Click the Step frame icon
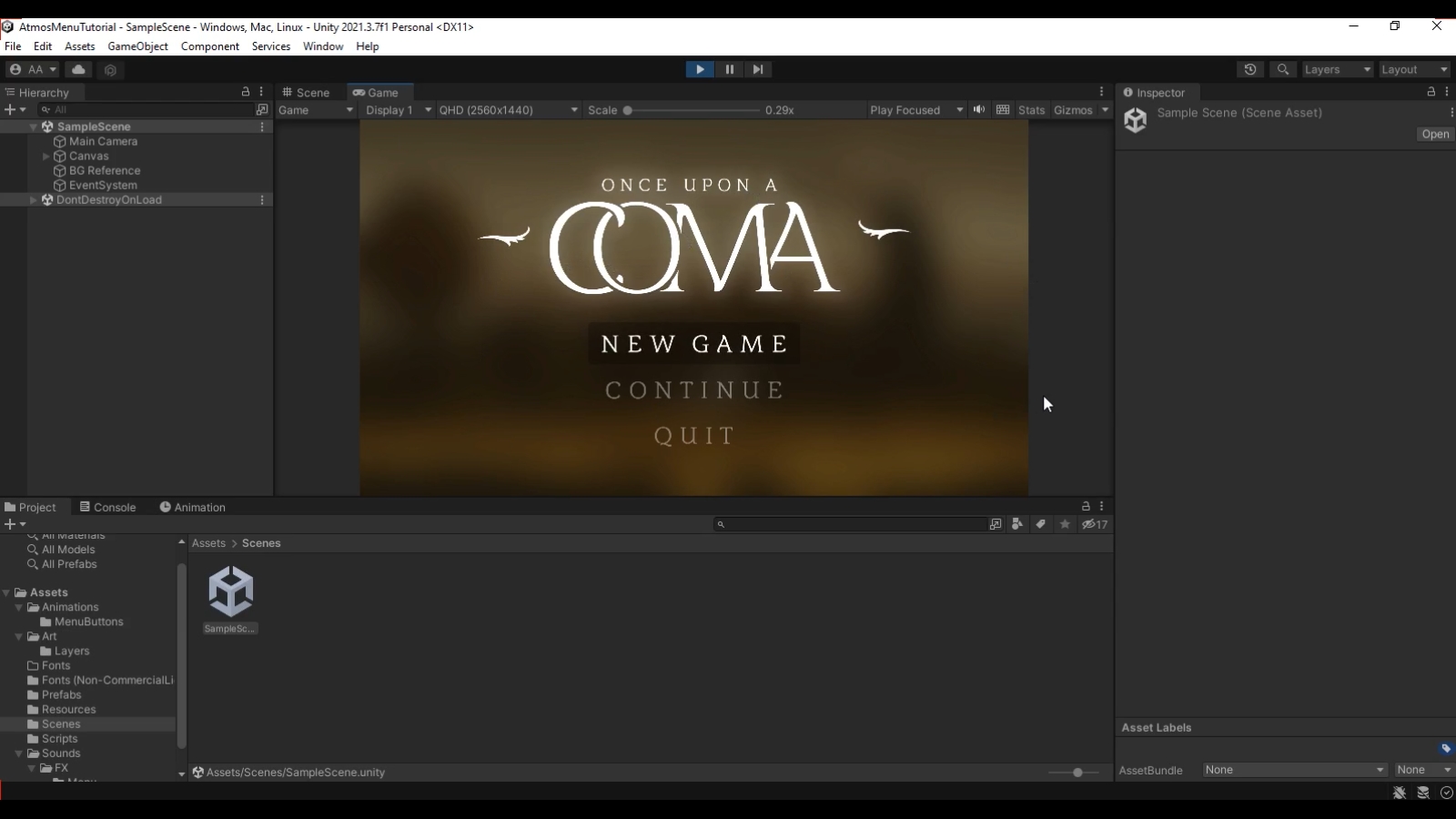 [x=759, y=69]
